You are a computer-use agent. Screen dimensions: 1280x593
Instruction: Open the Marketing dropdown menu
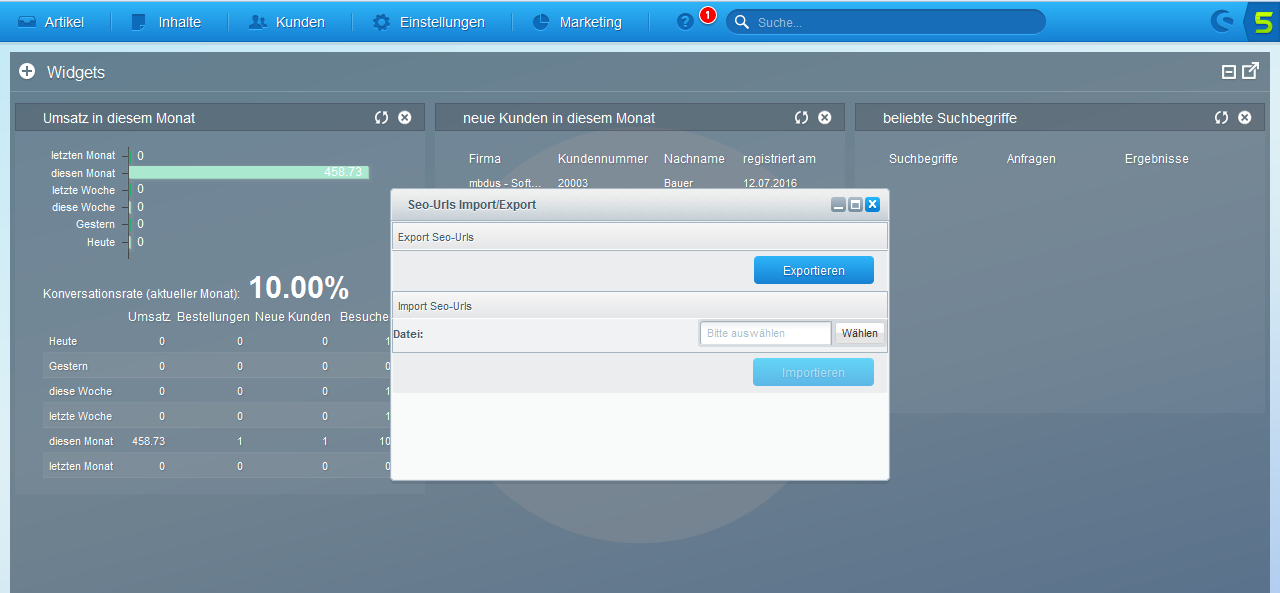pyautogui.click(x=577, y=22)
